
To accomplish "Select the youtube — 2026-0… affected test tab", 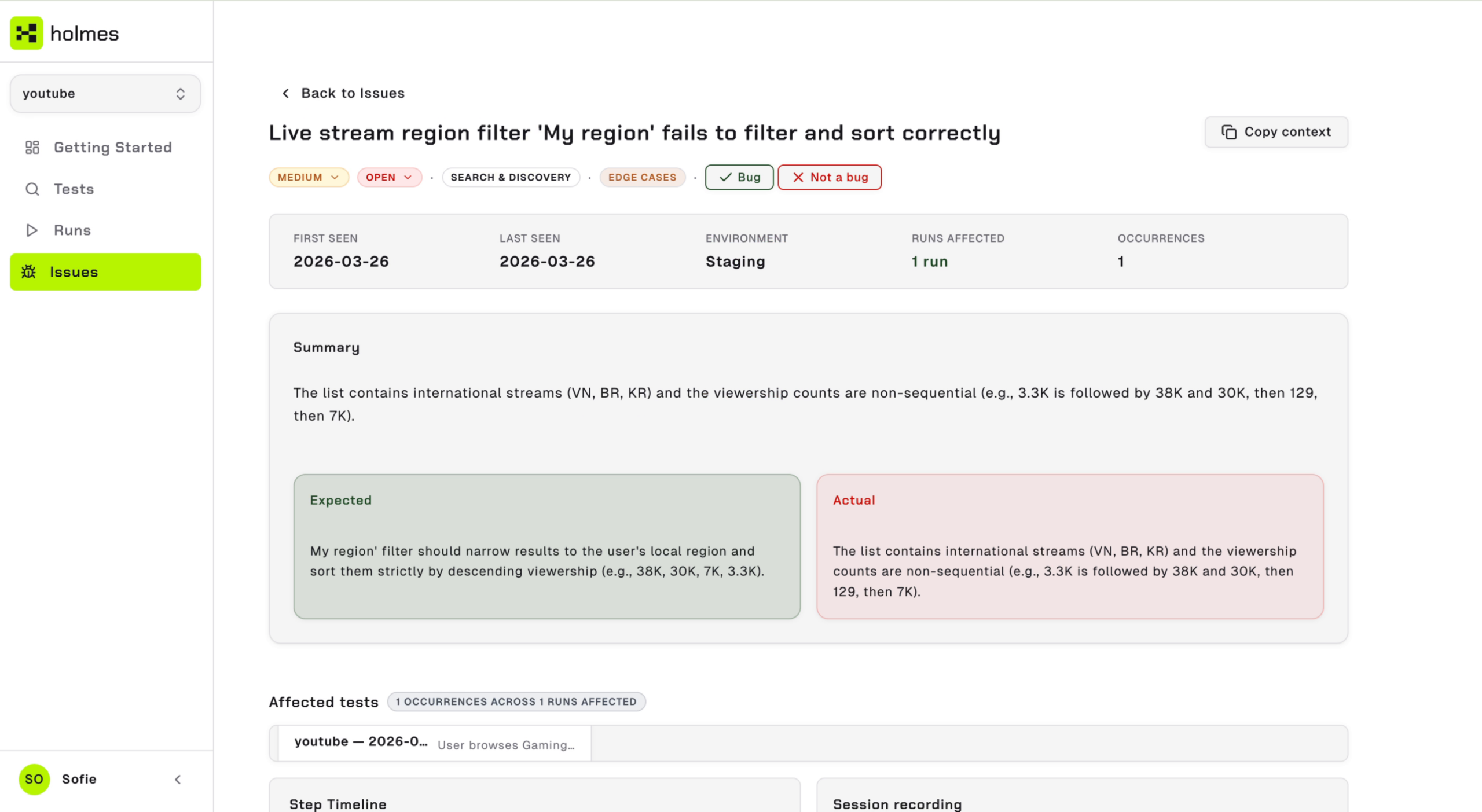I will [x=435, y=743].
